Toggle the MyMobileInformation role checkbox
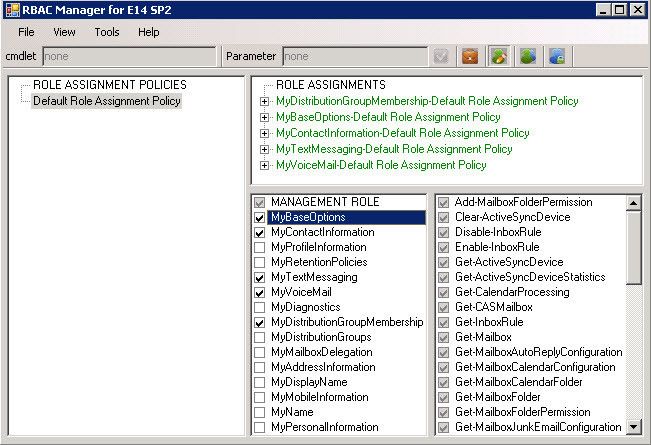The height and width of the screenshot is (445, 651). 259,397
